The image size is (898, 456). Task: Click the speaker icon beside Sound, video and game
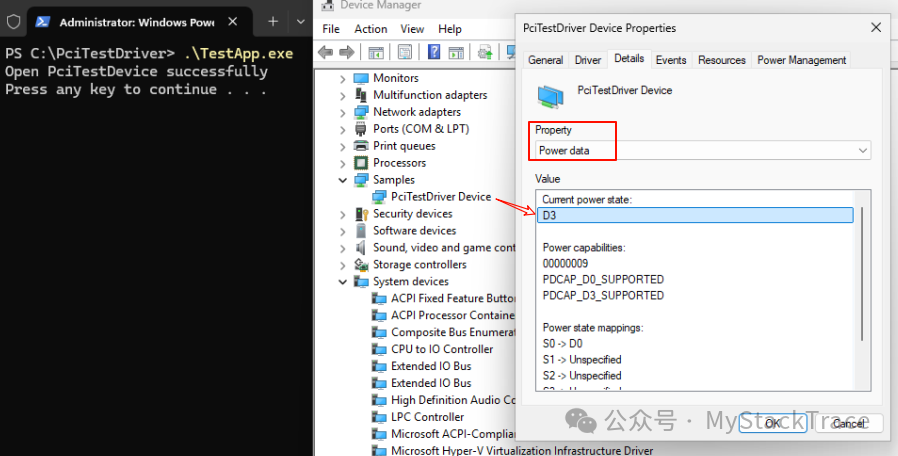point(361,247)
